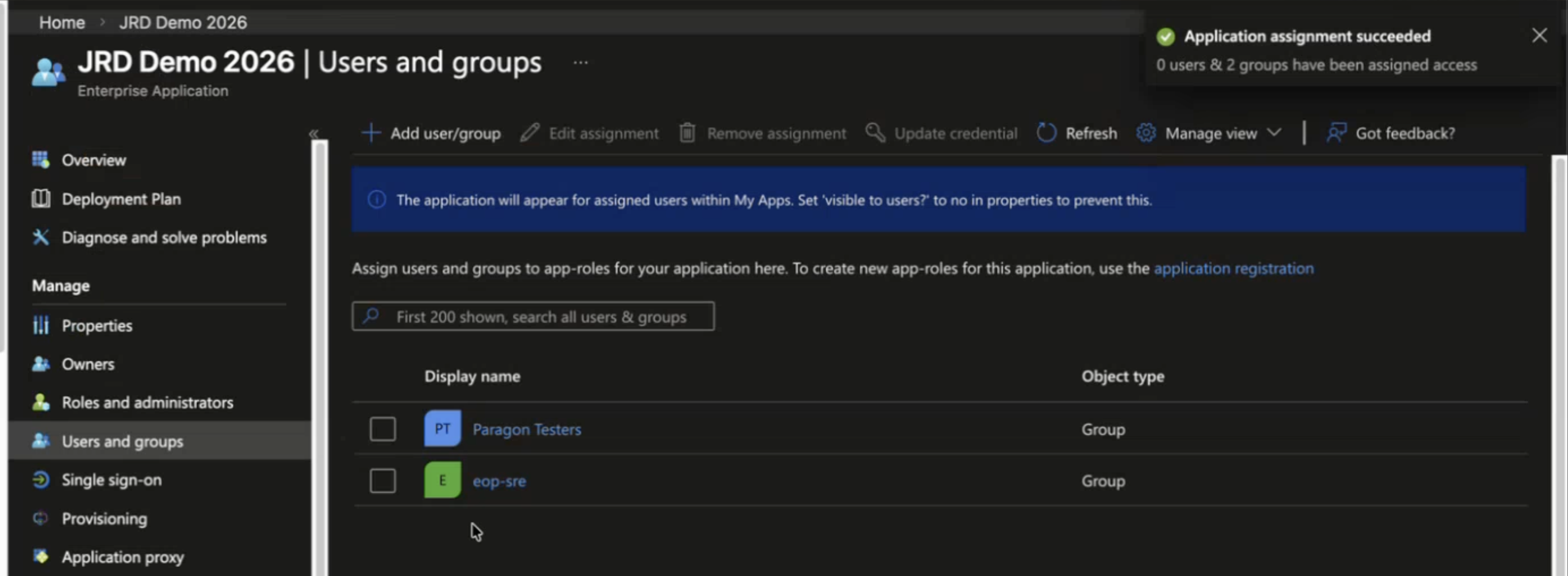This screenshot has width=1568, height=576.
Task: Tick the Paragon Testers checkbox
Action: (x=383, y=429)
